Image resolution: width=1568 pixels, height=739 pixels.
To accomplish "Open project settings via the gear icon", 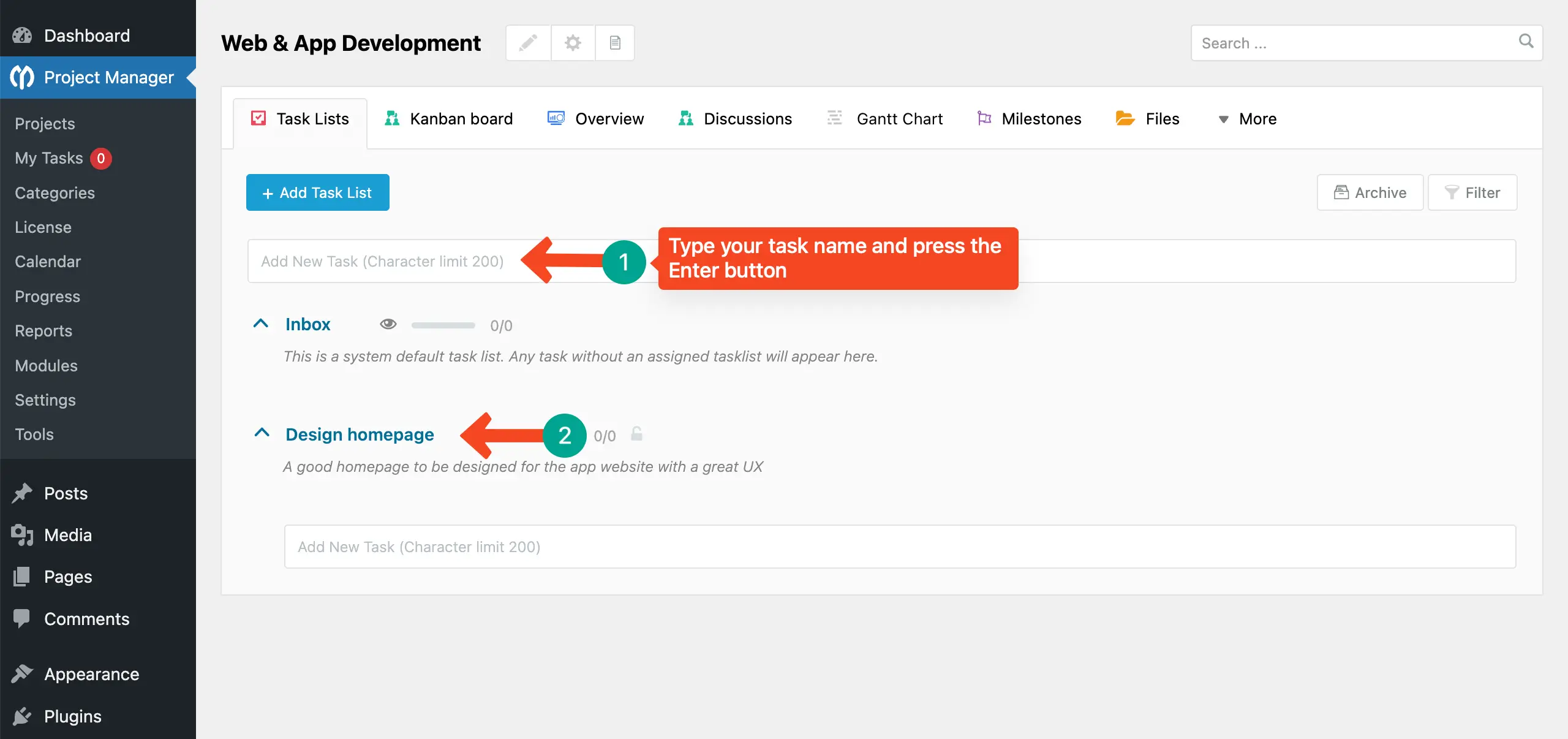I will click(572, 43).
